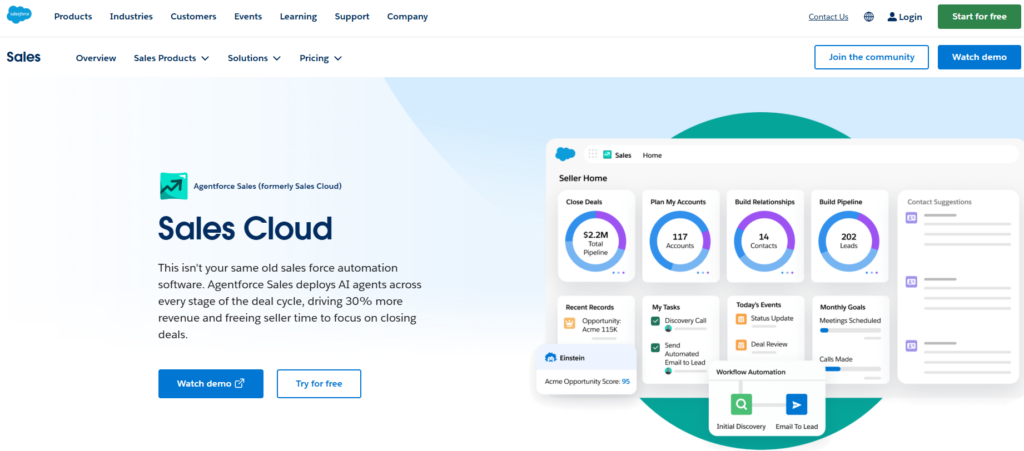Click the 'Opportunity: Acme 115K' record text
This screenshot has height=451, width=1024.
(x=601, y=324)
